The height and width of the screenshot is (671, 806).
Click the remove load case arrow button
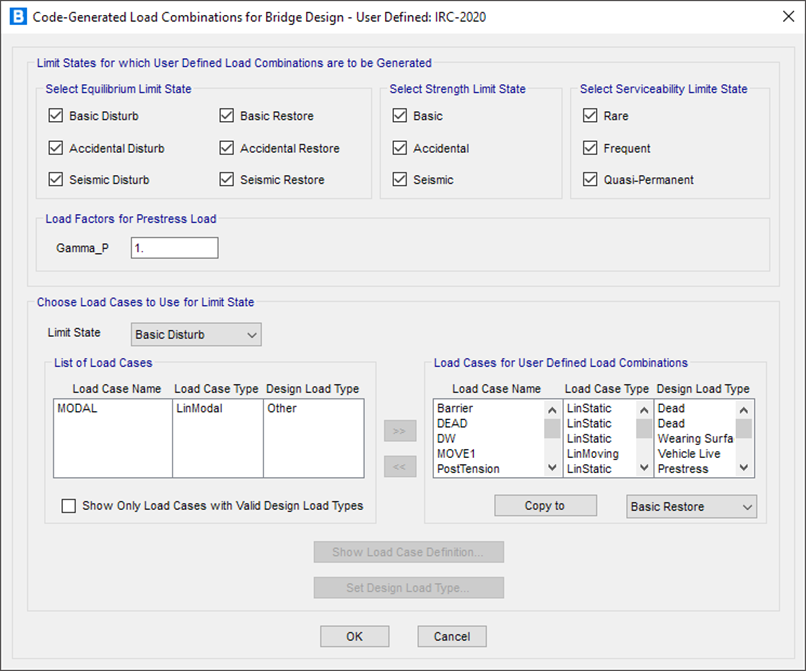pos(400,466)
